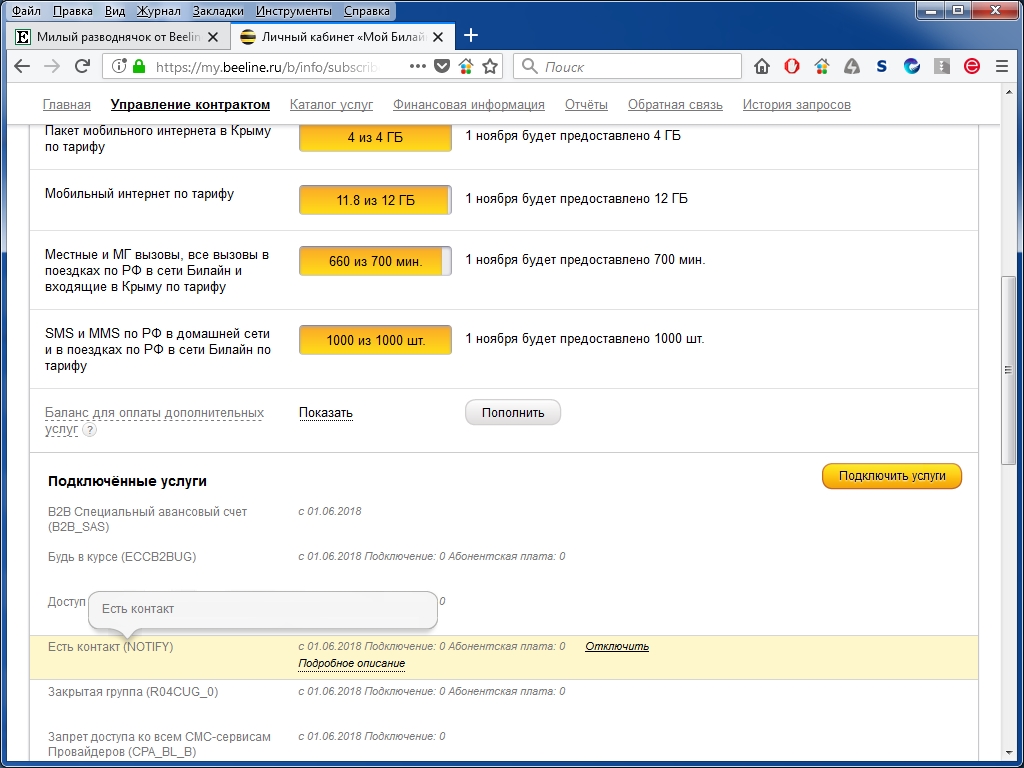Image resolution: width=1024 pixels, height=768 pixels.
Task: Click the help question mark near Баланс
Action: click(x=90, y=430)
